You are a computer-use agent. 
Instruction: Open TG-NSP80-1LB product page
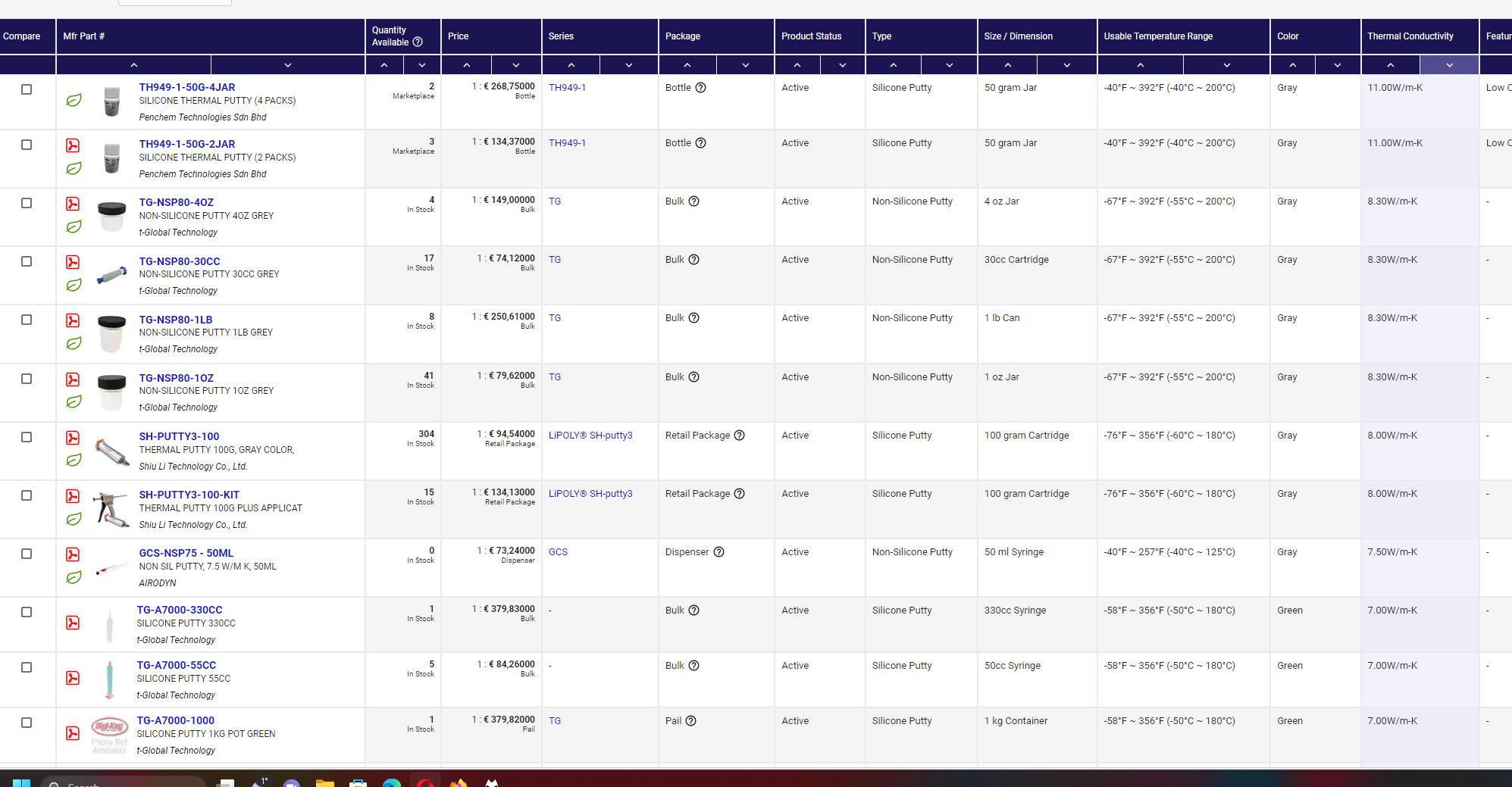click(176, 320)
